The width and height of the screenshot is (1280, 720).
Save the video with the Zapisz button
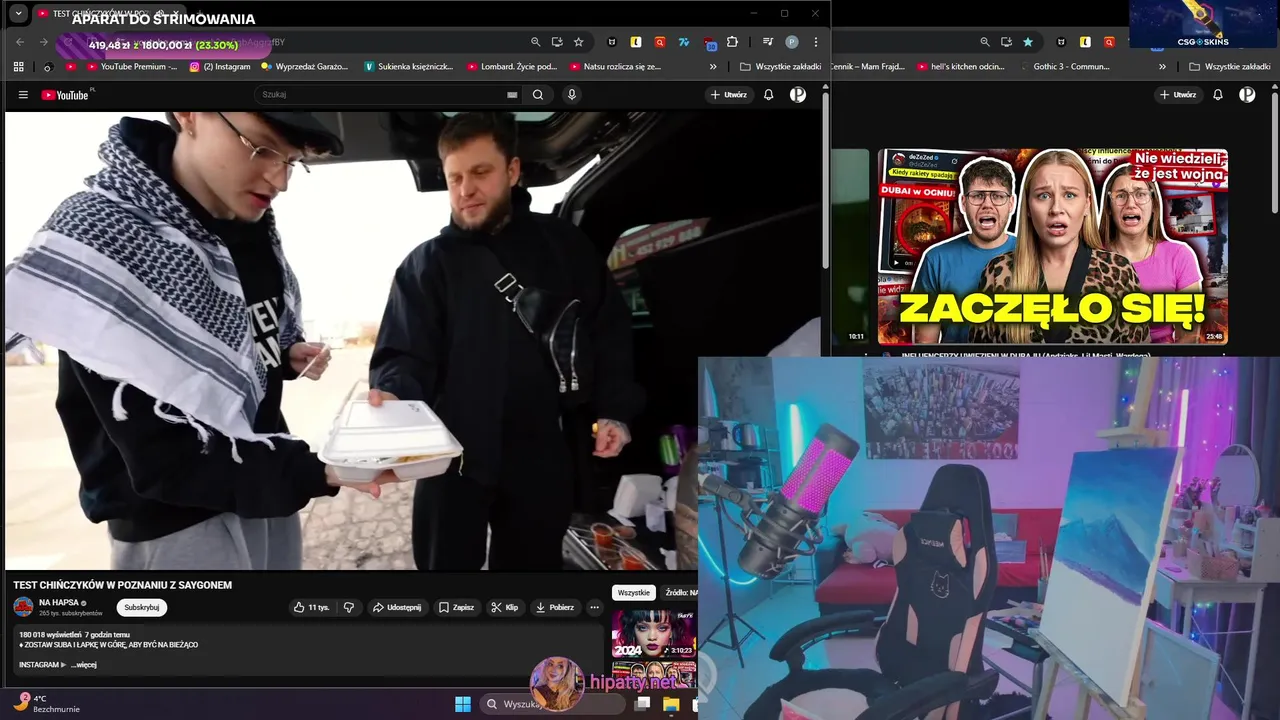pyautogui.click(x=457, y=607)
